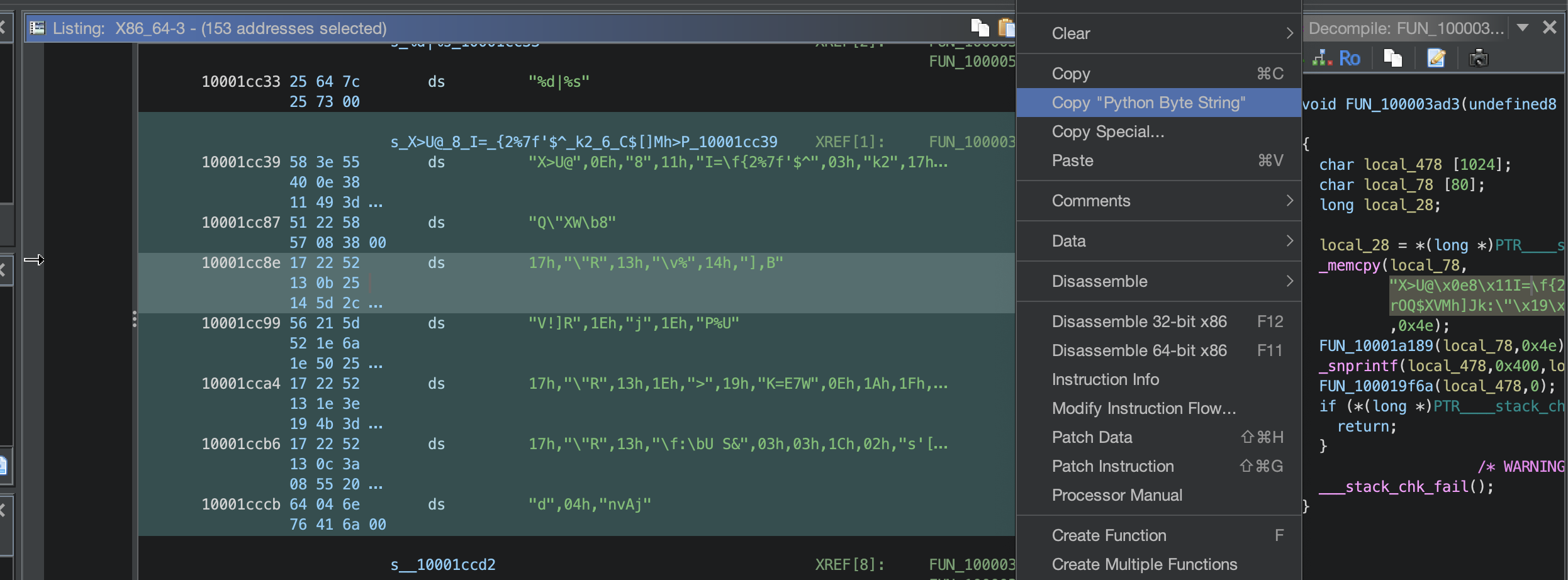
Task: Expand the Clear submenu
Action: pyautogui.click(x=1159, y=33)
